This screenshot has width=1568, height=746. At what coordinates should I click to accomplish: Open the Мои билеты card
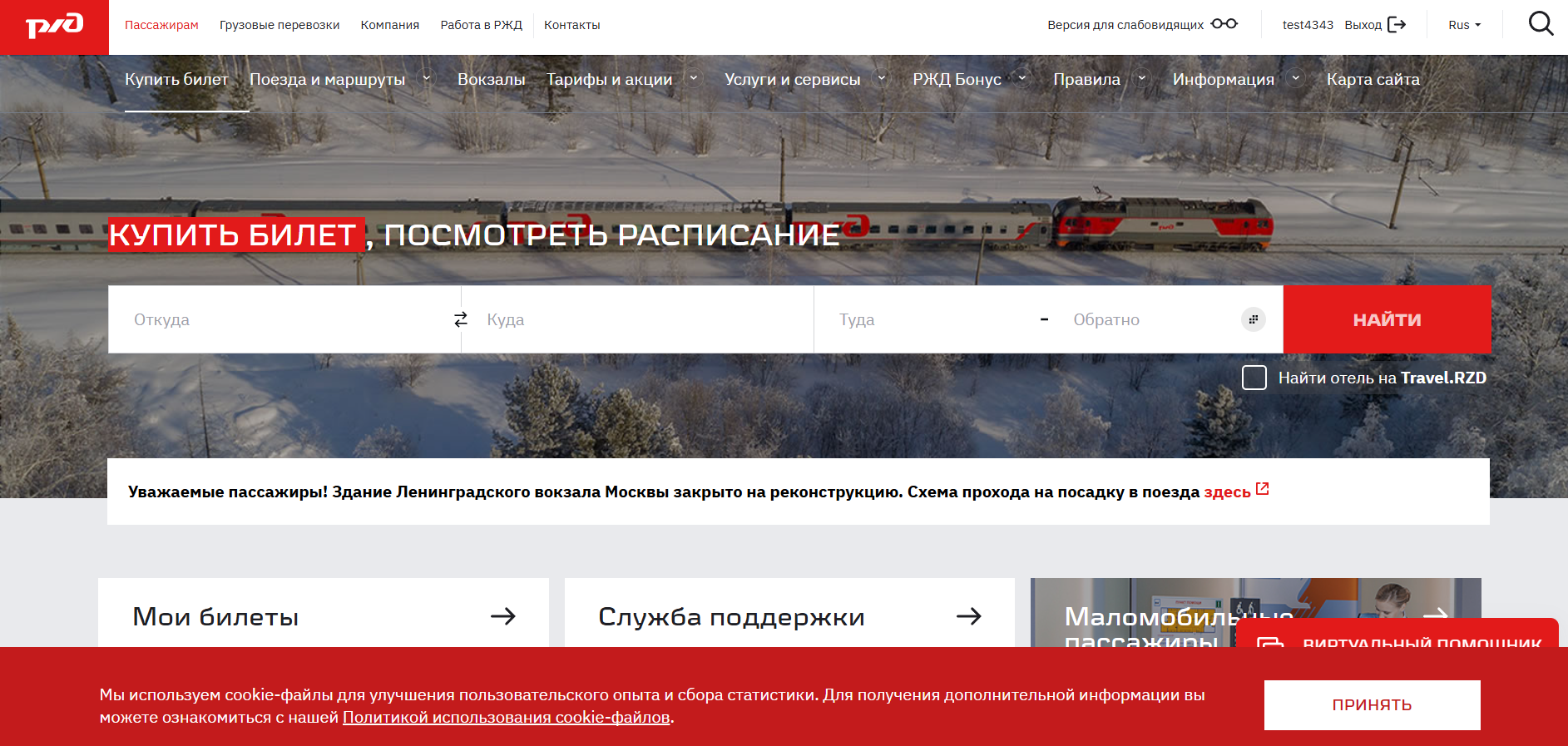click(x=324, y=613)
